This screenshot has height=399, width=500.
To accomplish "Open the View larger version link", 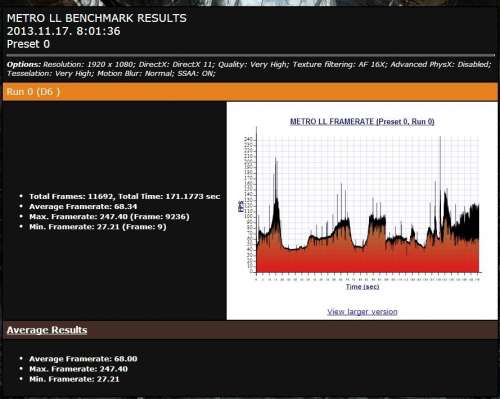I will 362,312.
